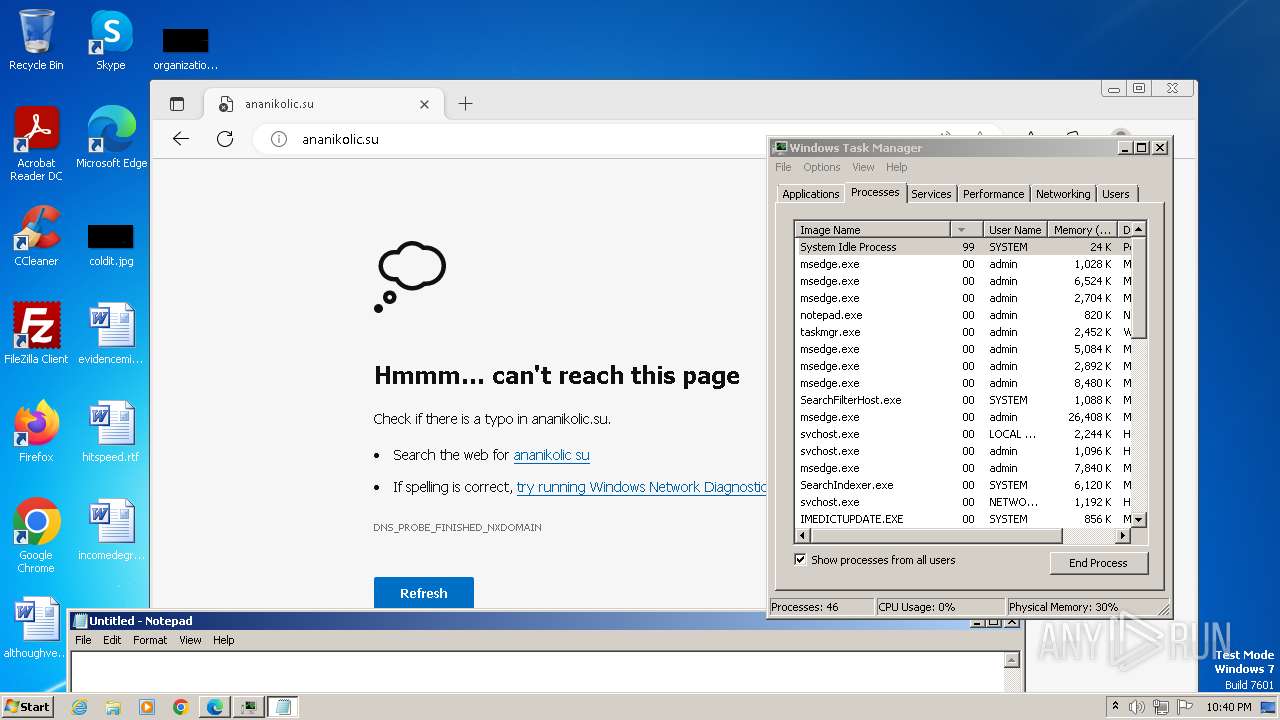Click process list down scroll arrow
Image resolution: width=1280 pixels, height=720 pixels.
[x=1139, y=520]
